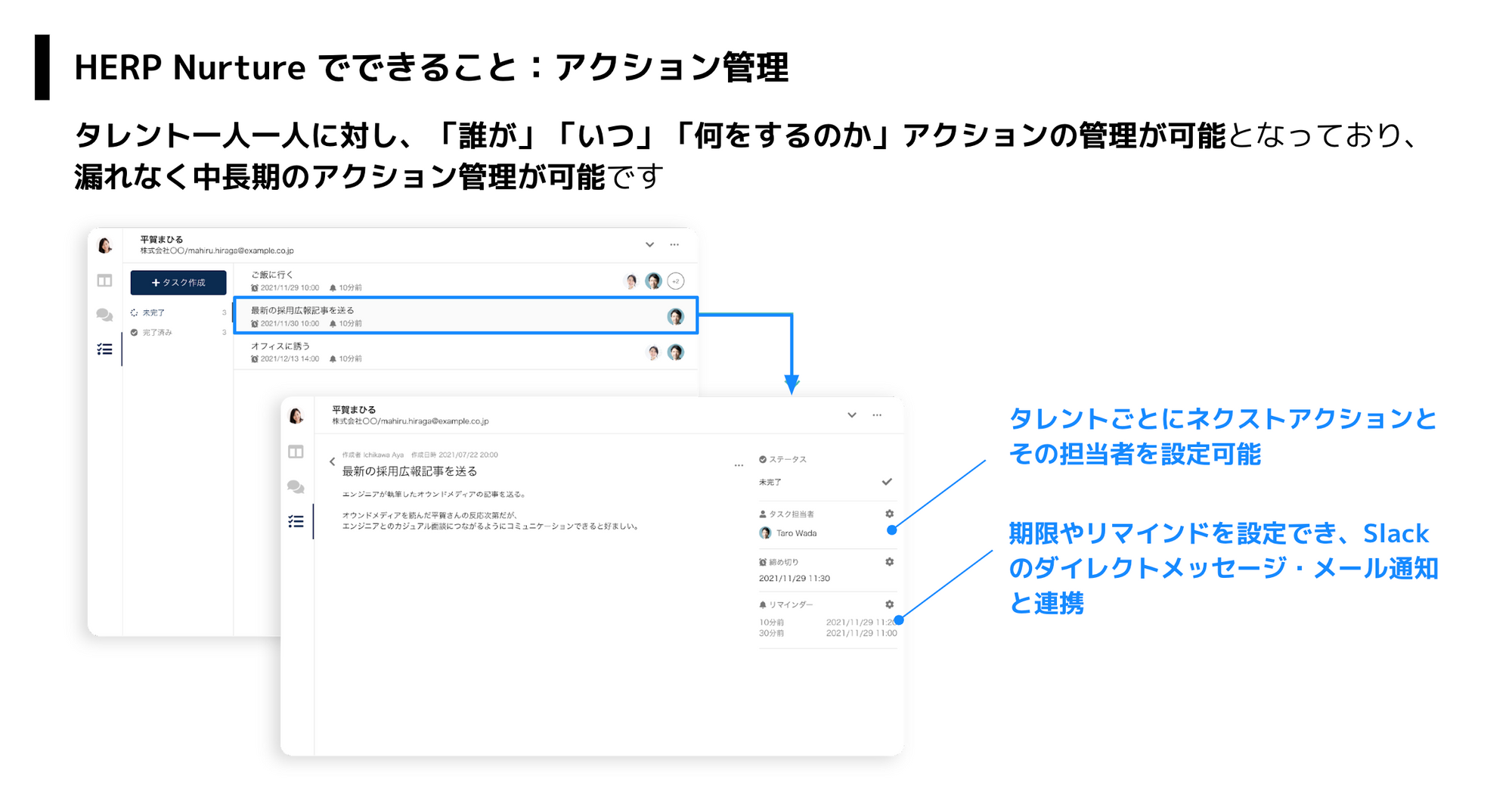
Task: Select the 未完了 filter in the task list
Action: tap(178, 312)
